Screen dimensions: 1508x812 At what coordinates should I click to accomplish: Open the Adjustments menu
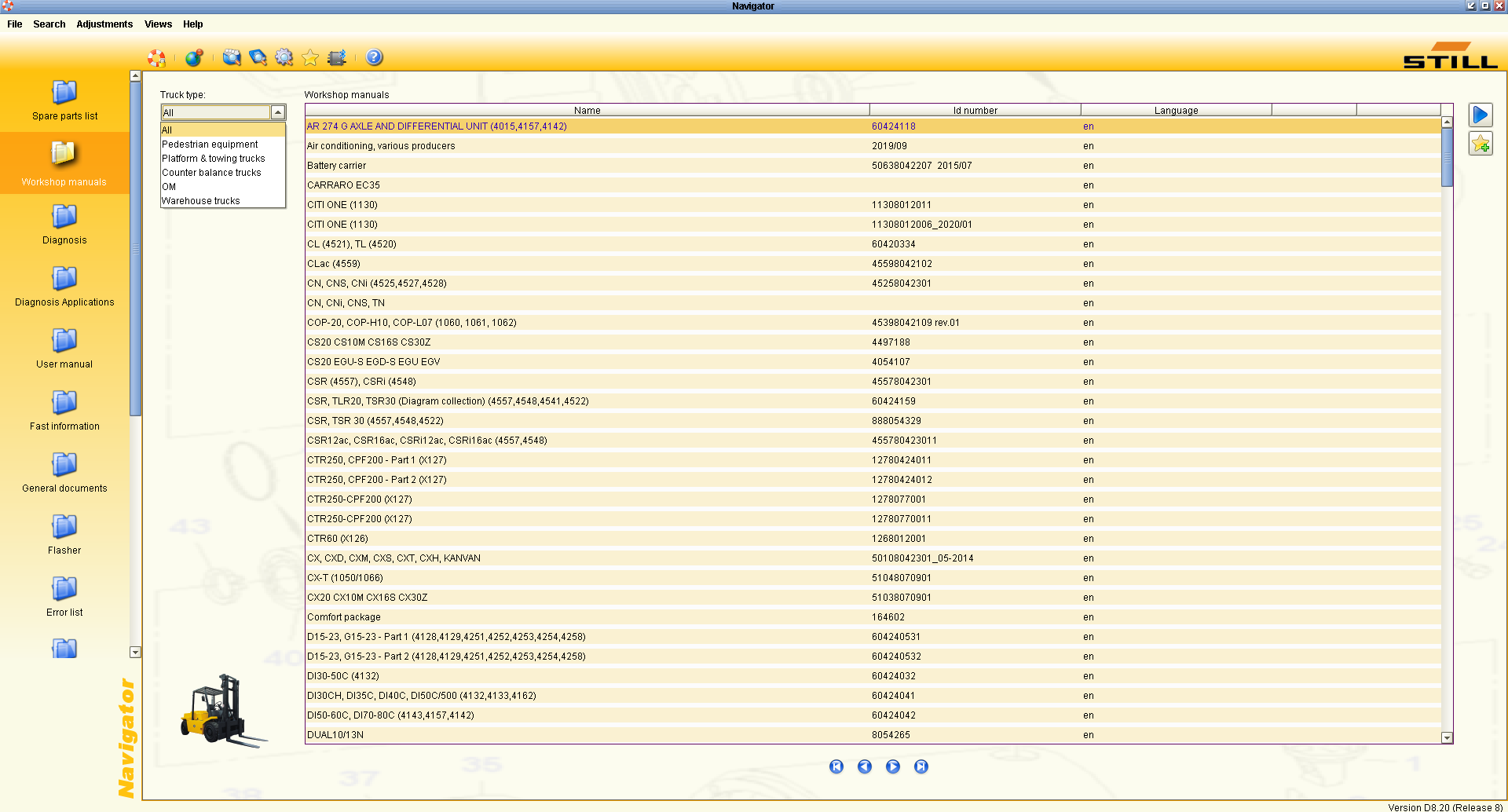pyautogui.click(x=104, y=24)
